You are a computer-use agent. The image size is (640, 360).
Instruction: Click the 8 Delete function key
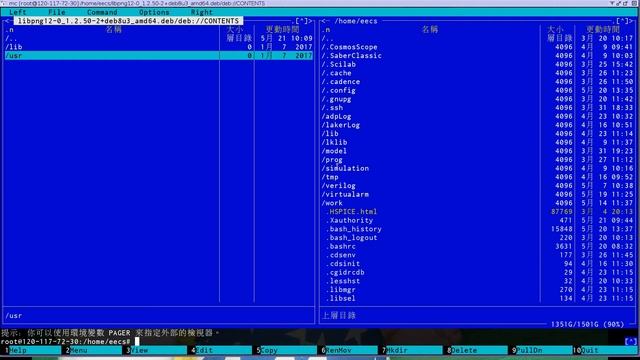(x=479, y=350)
